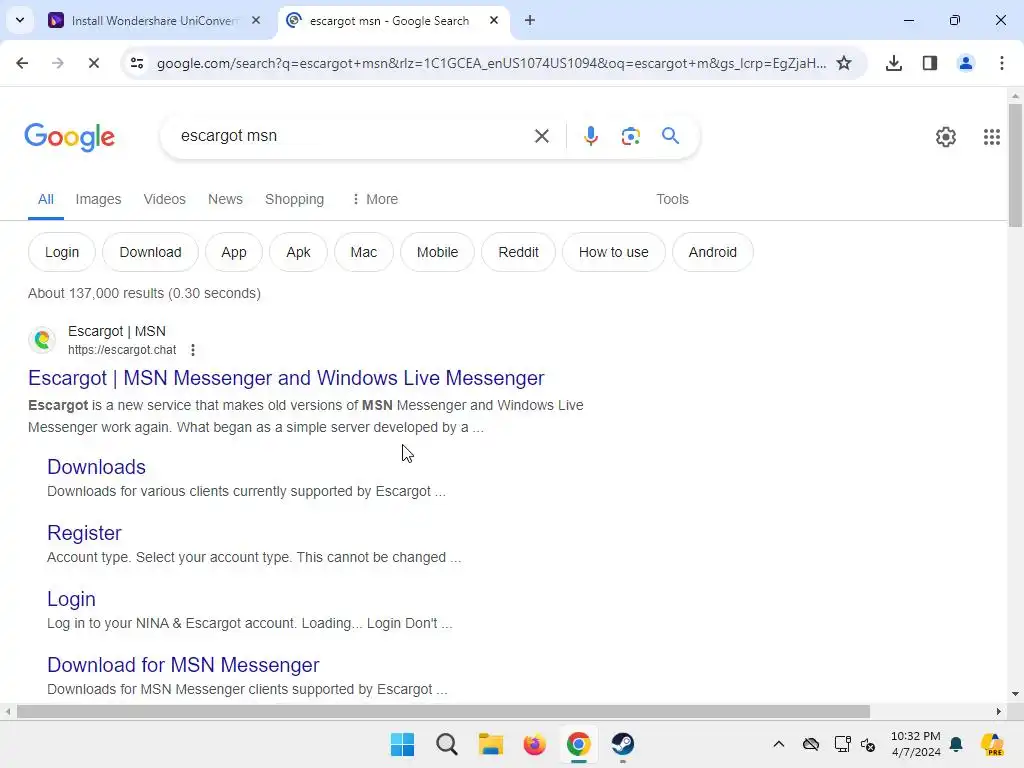This screenshot has width=1024, height=768.
Task: Apply the How to use chip
Action: (614, 252)
